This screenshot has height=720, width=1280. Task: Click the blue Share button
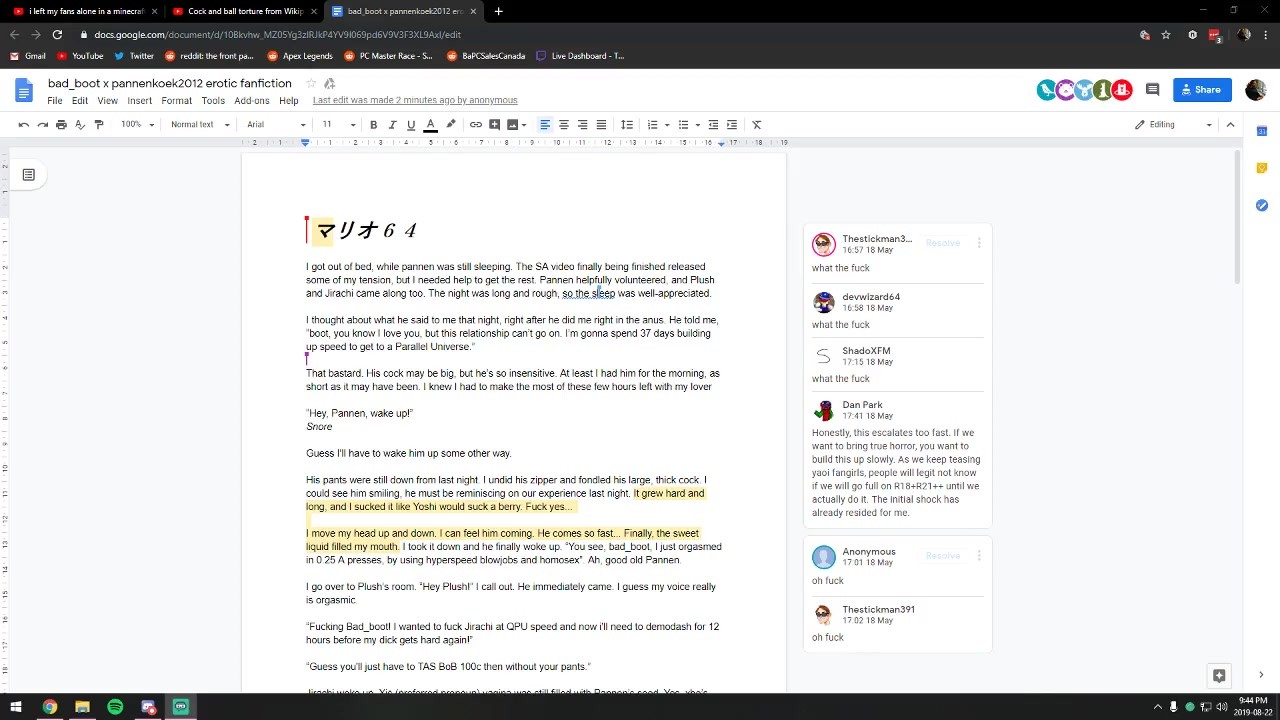coord(1202,90)
